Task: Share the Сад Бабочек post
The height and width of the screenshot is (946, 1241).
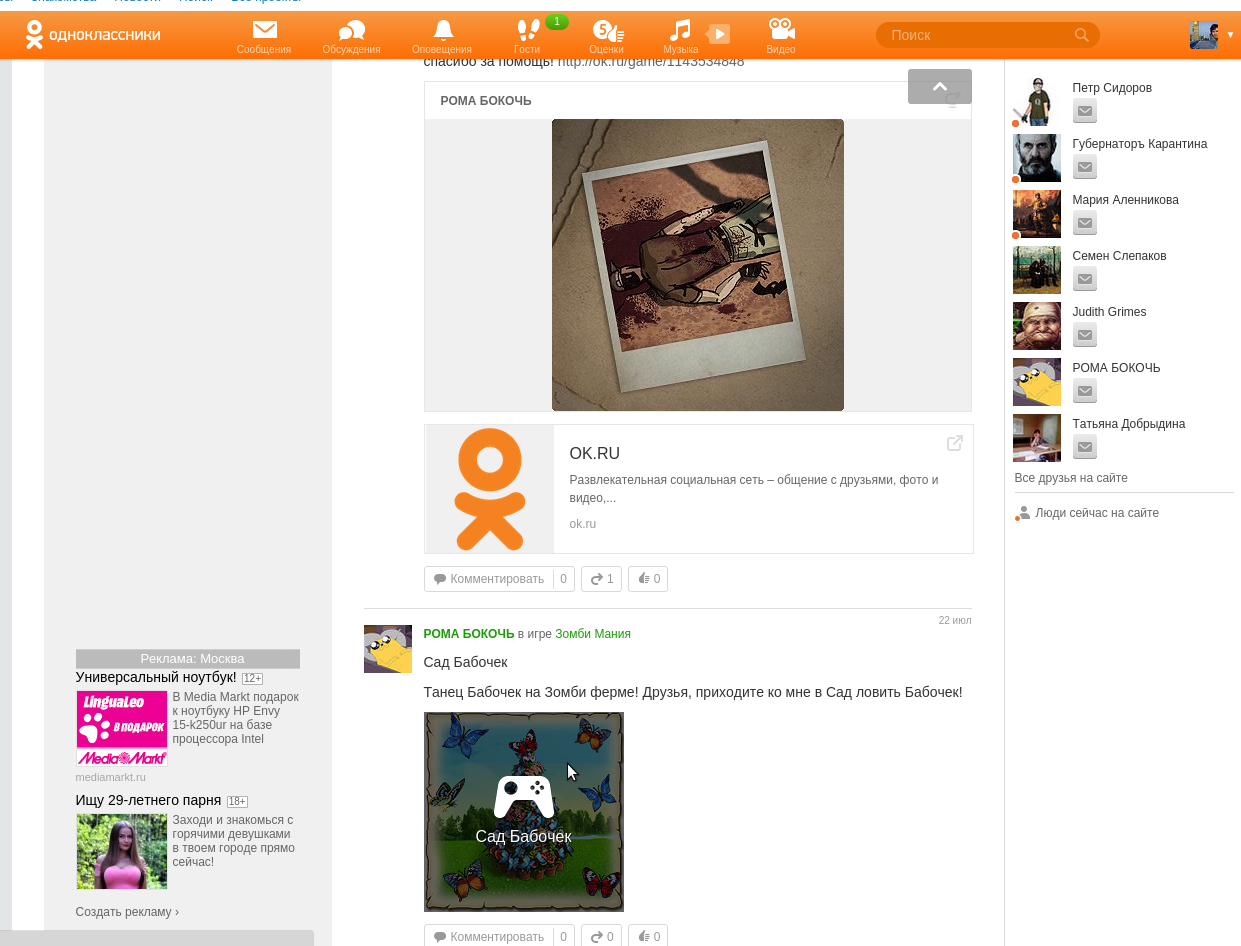Action: tap(601, 937)
